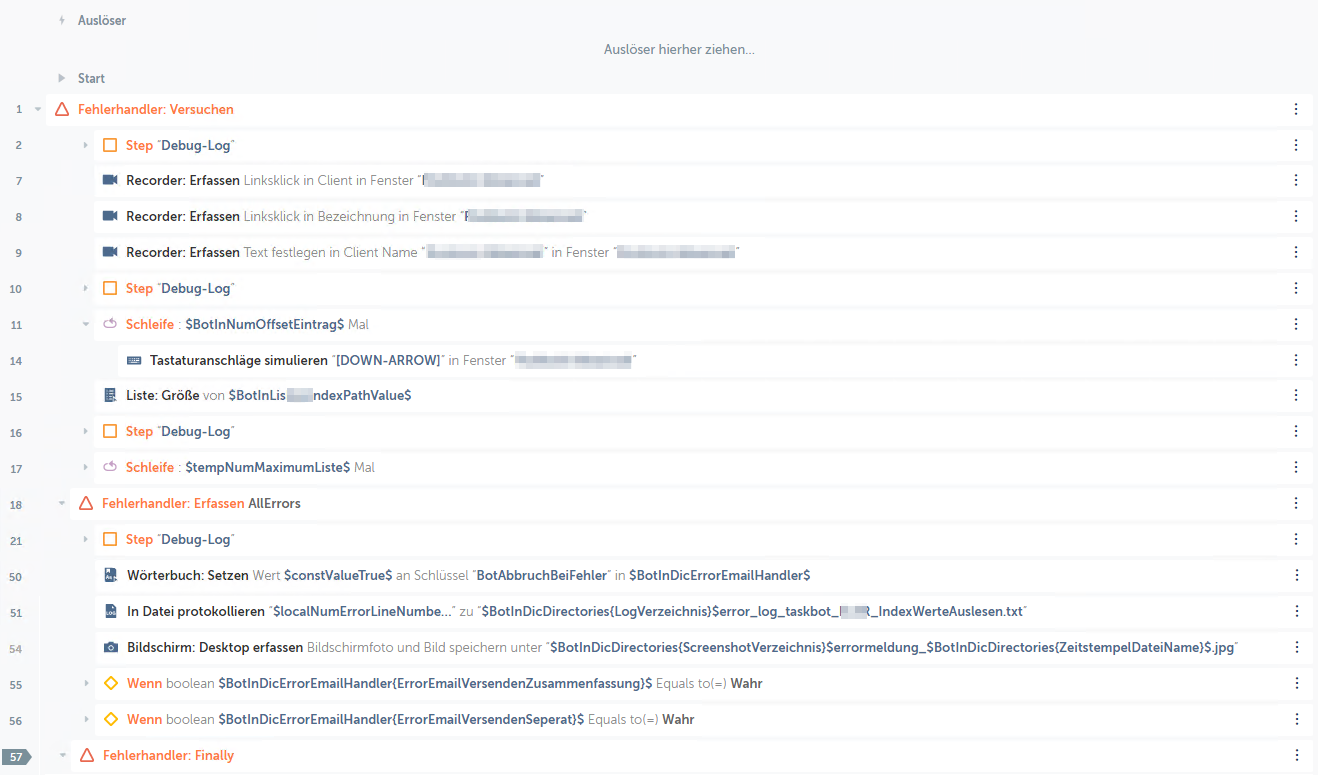Click the loop icon on line 11
The width and height of the screenshot is (1318, 775).
click(x=110, y=324)
